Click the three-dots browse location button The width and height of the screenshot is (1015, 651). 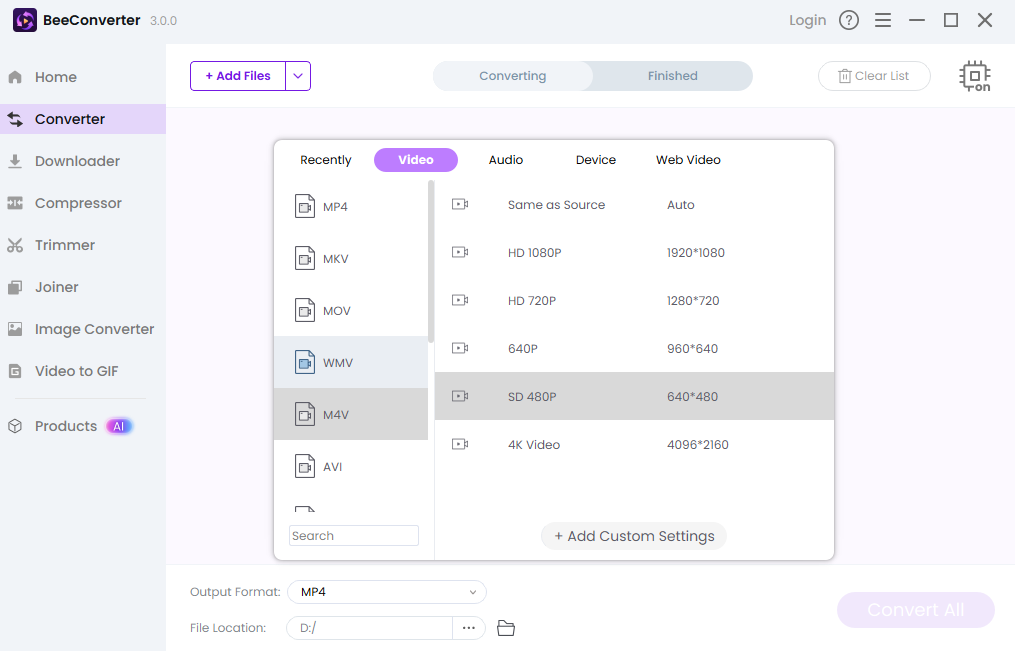coord(468,628)
